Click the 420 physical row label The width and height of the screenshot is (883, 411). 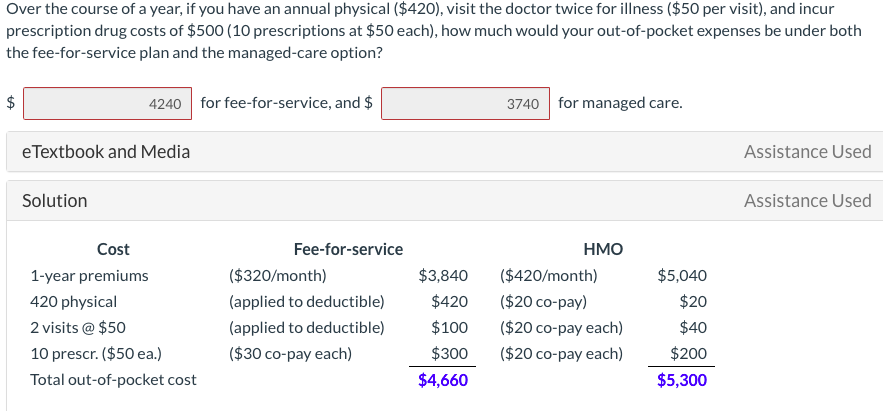pos(74,301)
